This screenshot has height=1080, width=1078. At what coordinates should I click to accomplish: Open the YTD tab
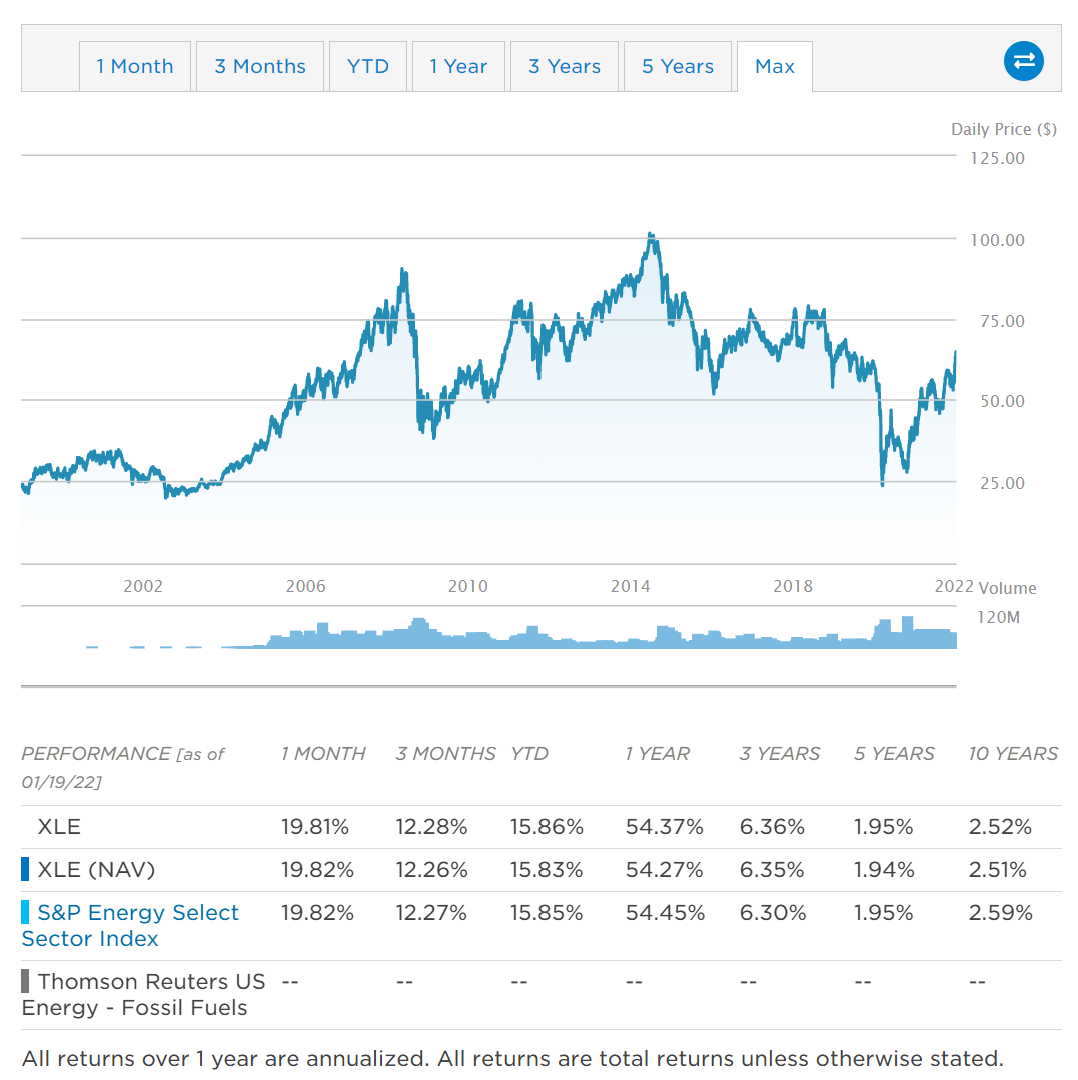coord(368,66)
